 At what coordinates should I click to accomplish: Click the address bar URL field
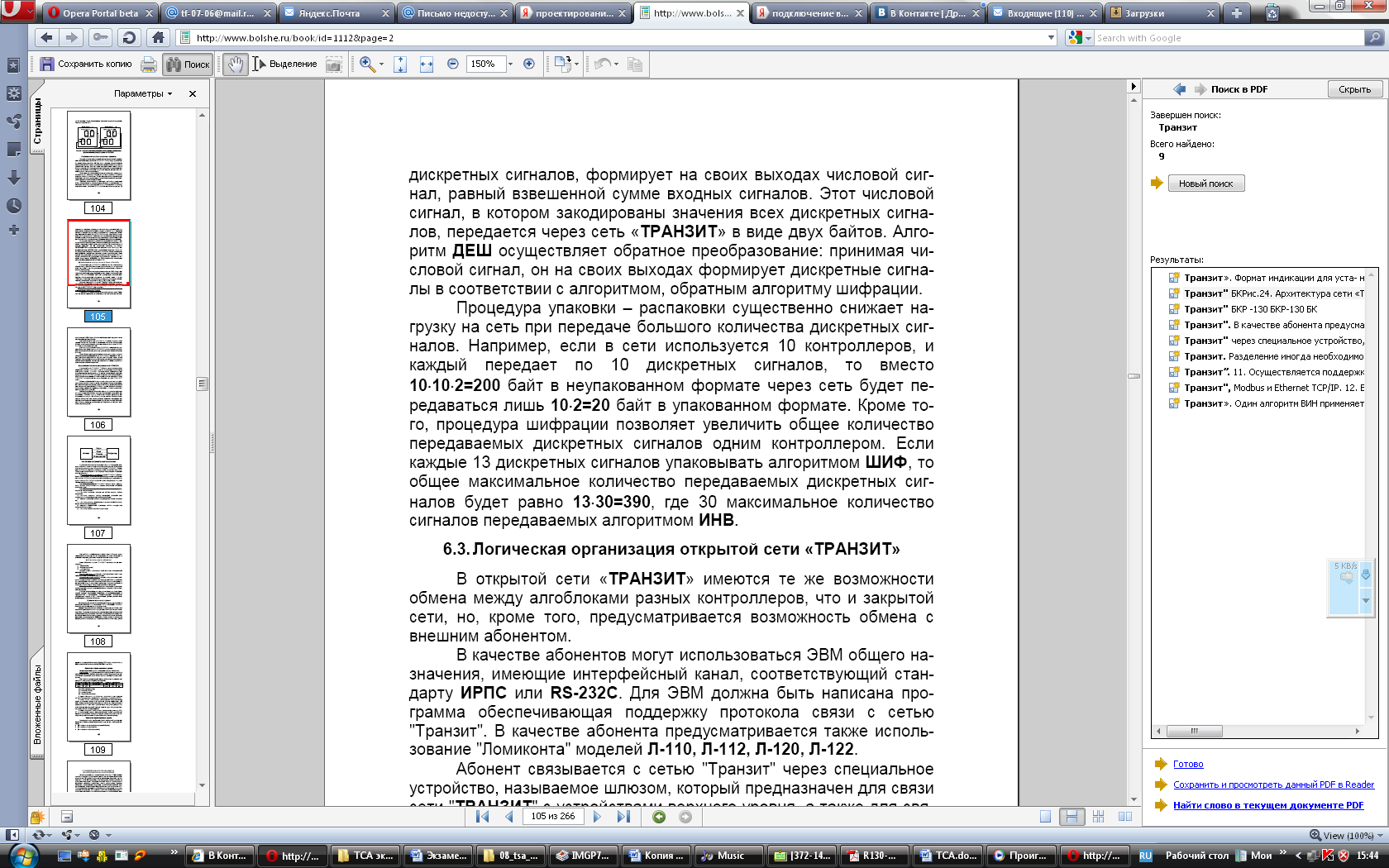click(x=616, y=37)
